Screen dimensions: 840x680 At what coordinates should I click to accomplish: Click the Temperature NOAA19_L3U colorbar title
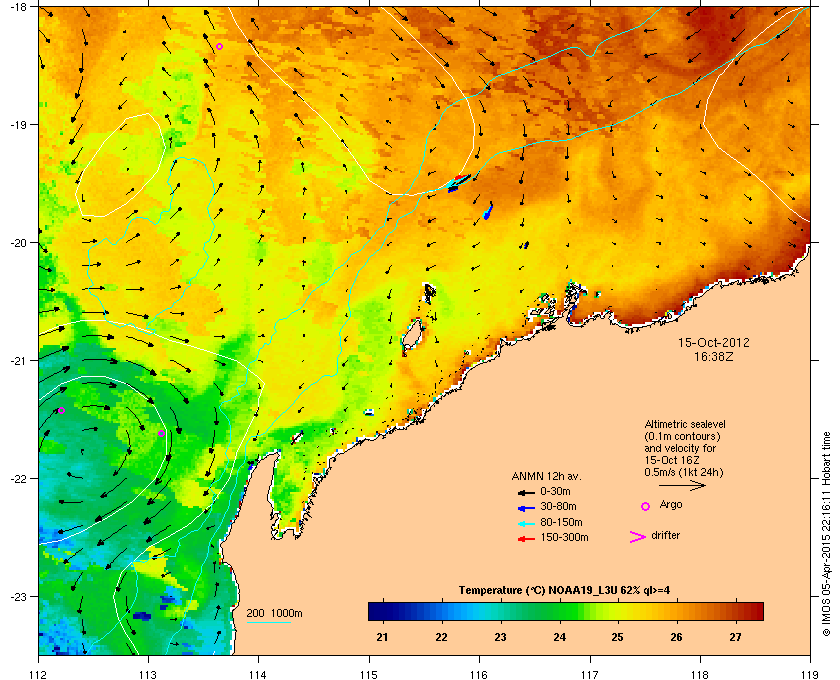[x=564, y=591]
